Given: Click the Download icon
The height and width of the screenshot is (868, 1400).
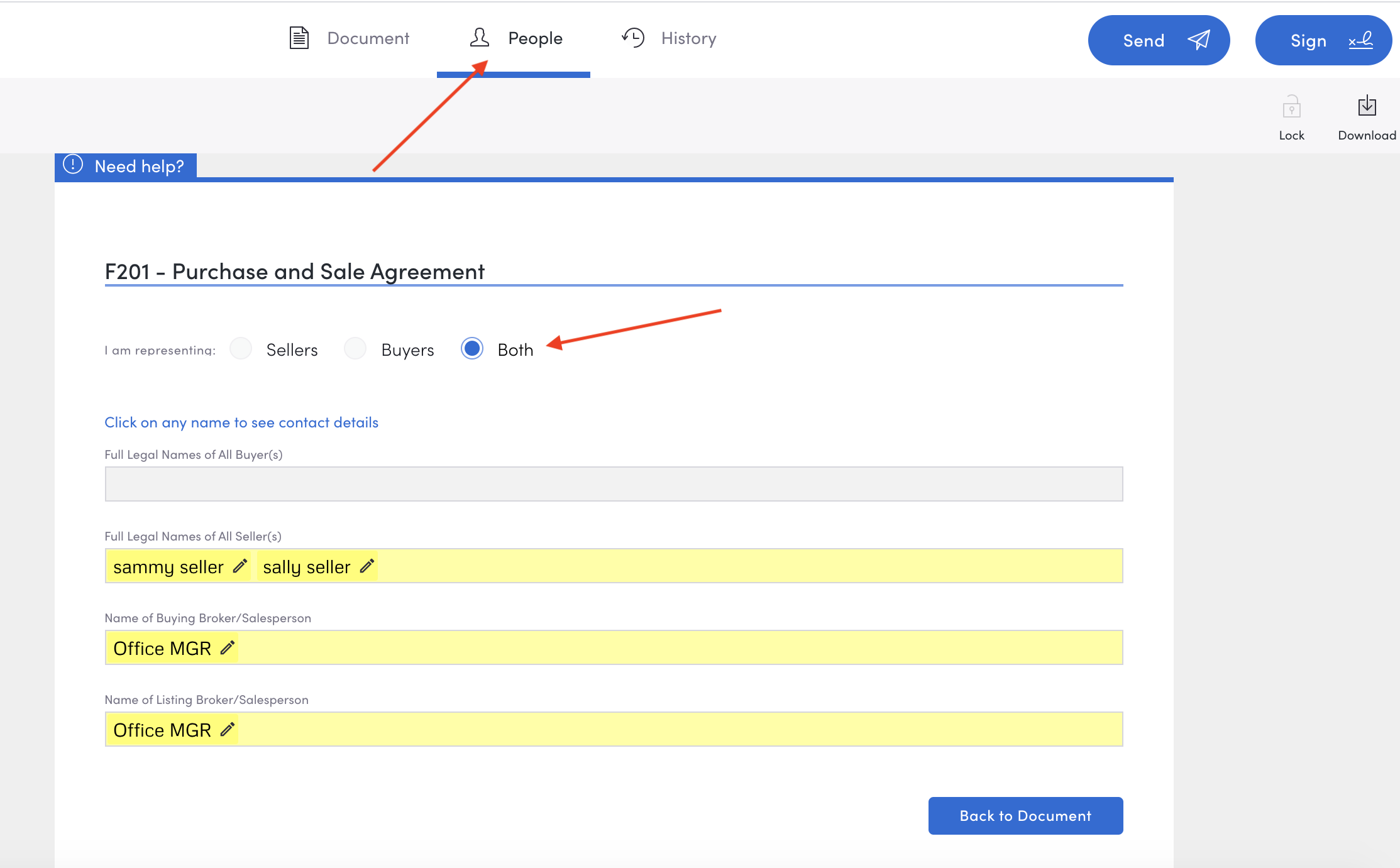Looking at the screenshot, I should pos(1367,107).
